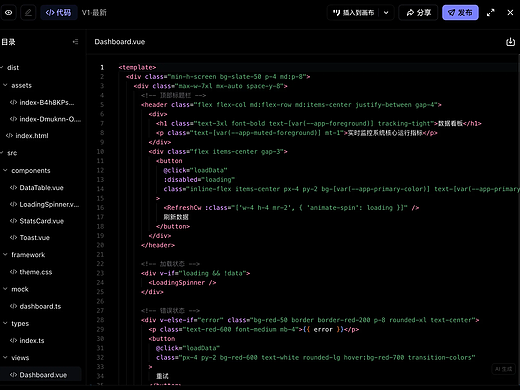Click the RefreshCw component line
520x390 pixels.
click(x=291, y=208)
